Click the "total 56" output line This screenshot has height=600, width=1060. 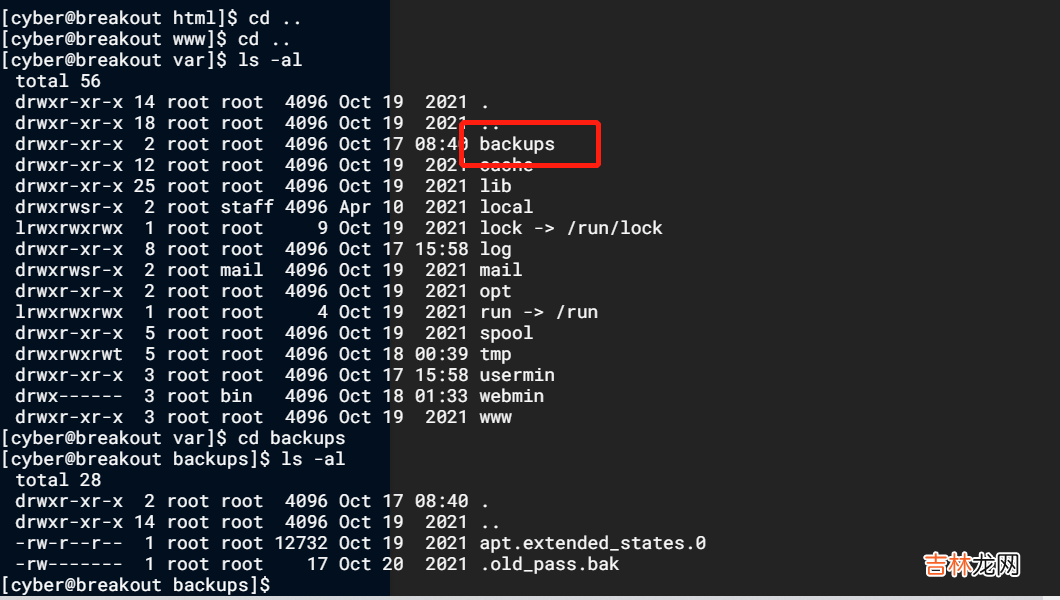[58, 81]
